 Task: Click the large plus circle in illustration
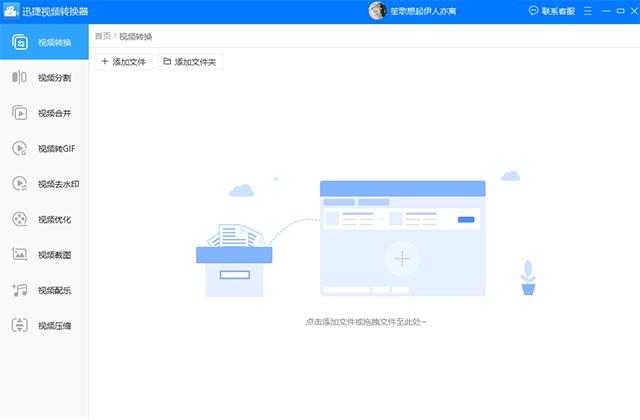point(402,259)
